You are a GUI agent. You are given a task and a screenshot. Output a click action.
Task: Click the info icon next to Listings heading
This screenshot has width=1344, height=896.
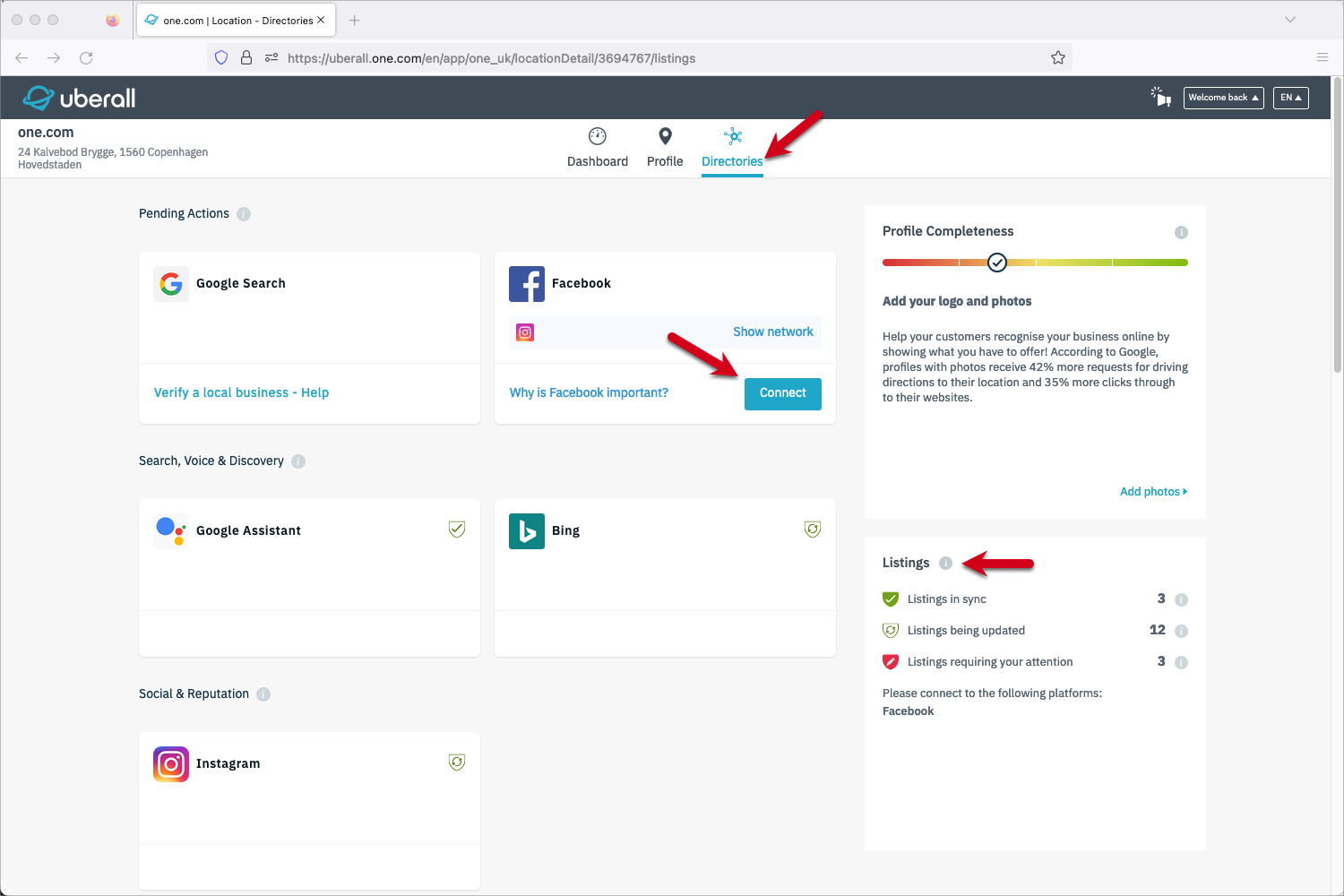(945, 563)
